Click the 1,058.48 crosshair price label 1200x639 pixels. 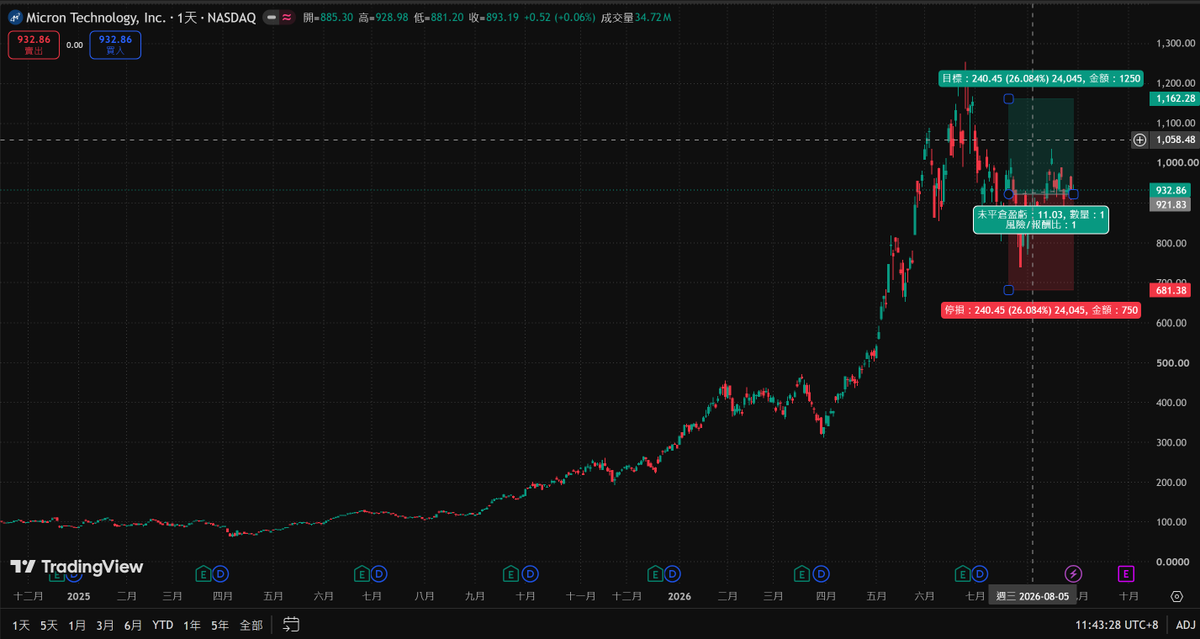coord(1174,140)
